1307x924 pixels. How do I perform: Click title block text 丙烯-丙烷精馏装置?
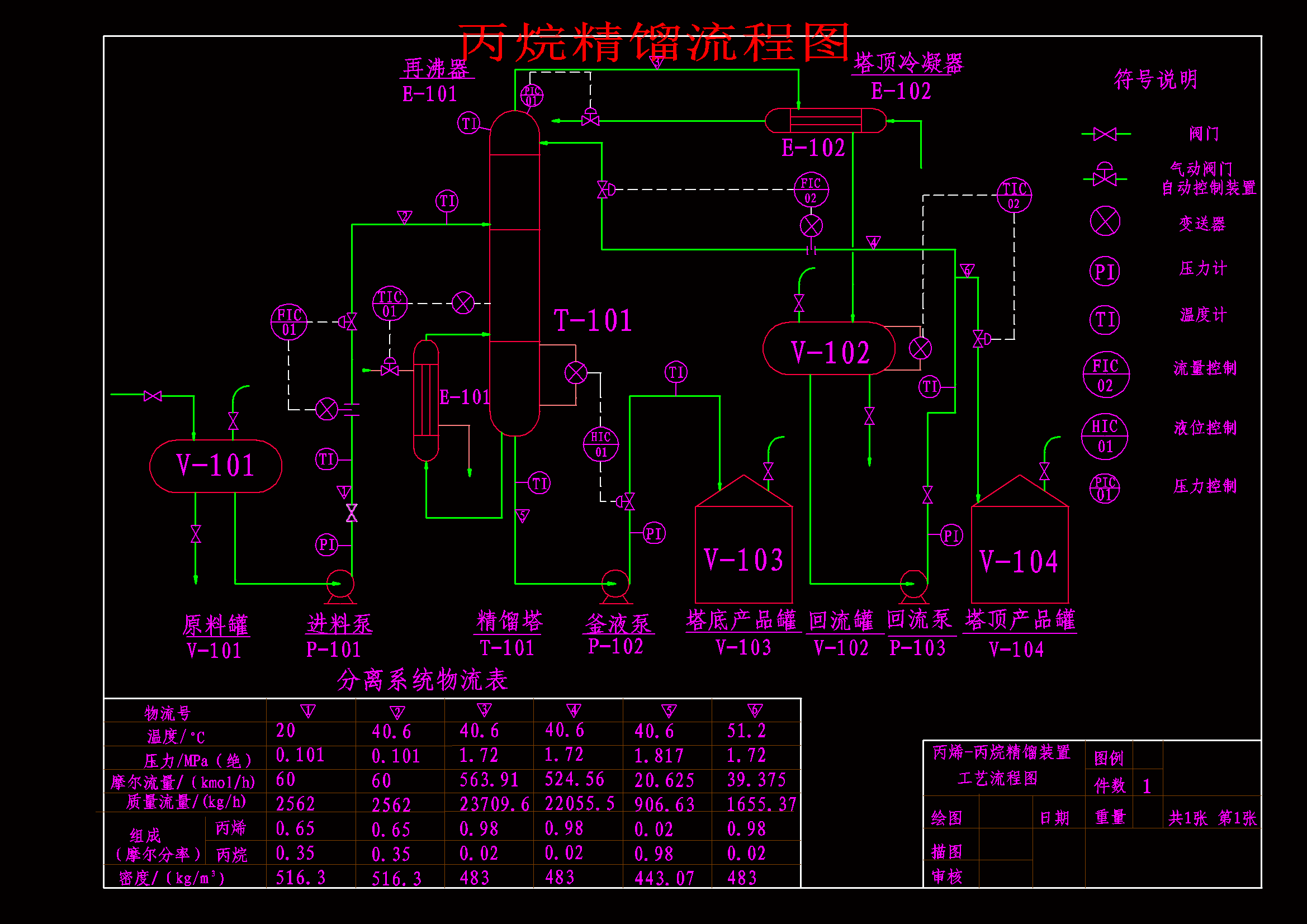(x=1001, y=752)
